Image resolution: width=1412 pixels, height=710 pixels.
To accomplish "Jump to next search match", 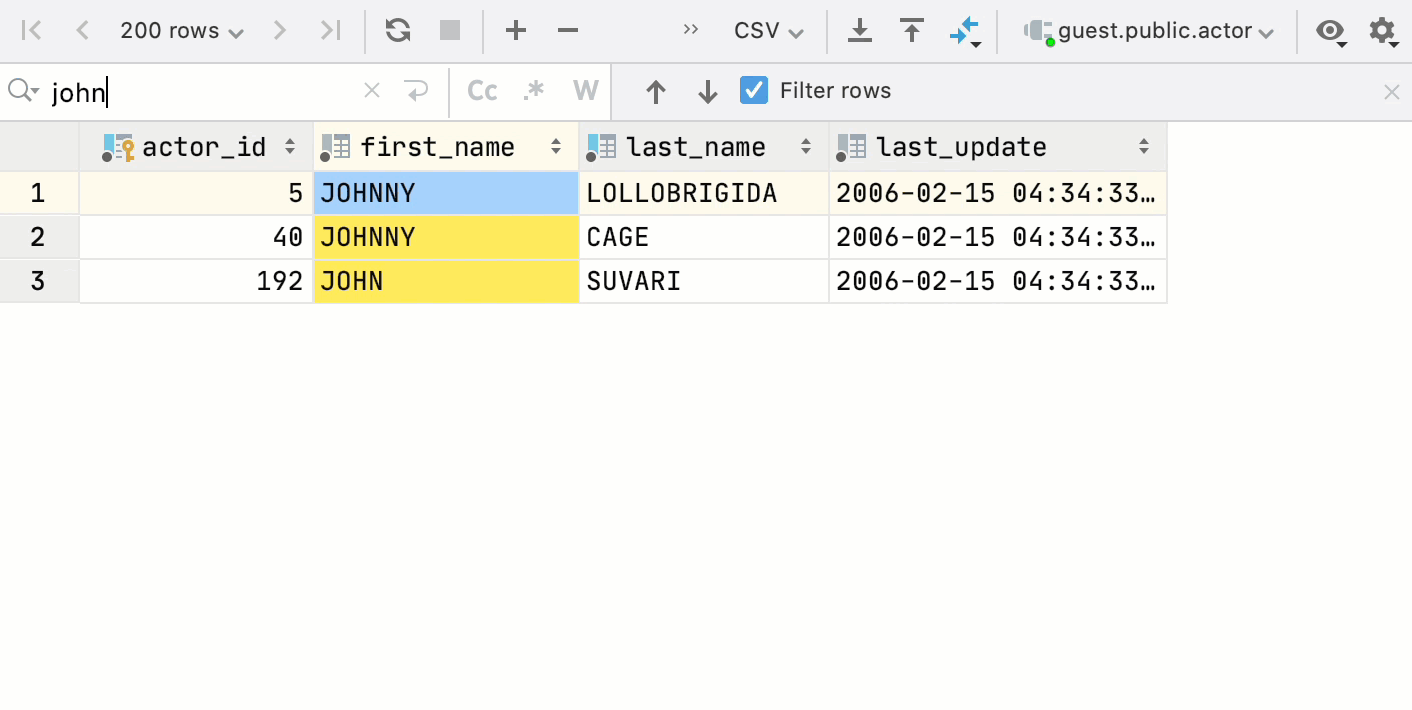I will point(707,90).
